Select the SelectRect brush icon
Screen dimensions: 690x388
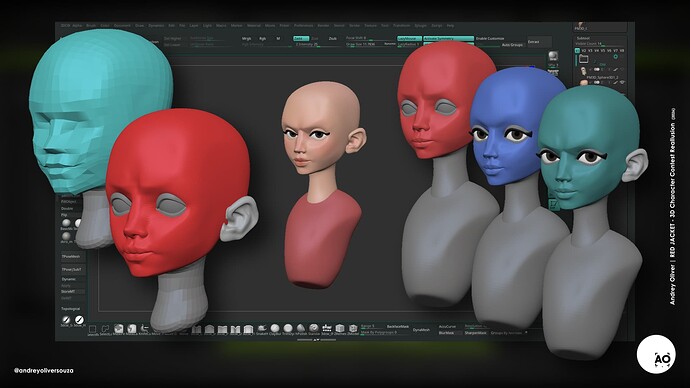(92, 329)
